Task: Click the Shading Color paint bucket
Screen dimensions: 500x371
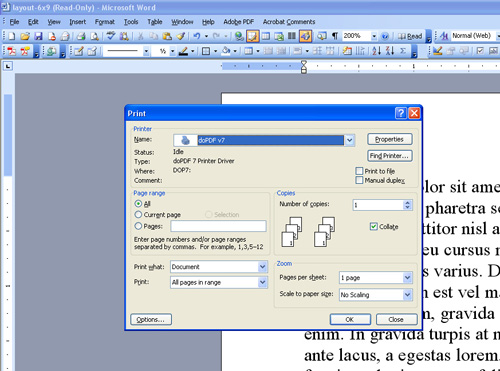Action: (x=226, y=51)
